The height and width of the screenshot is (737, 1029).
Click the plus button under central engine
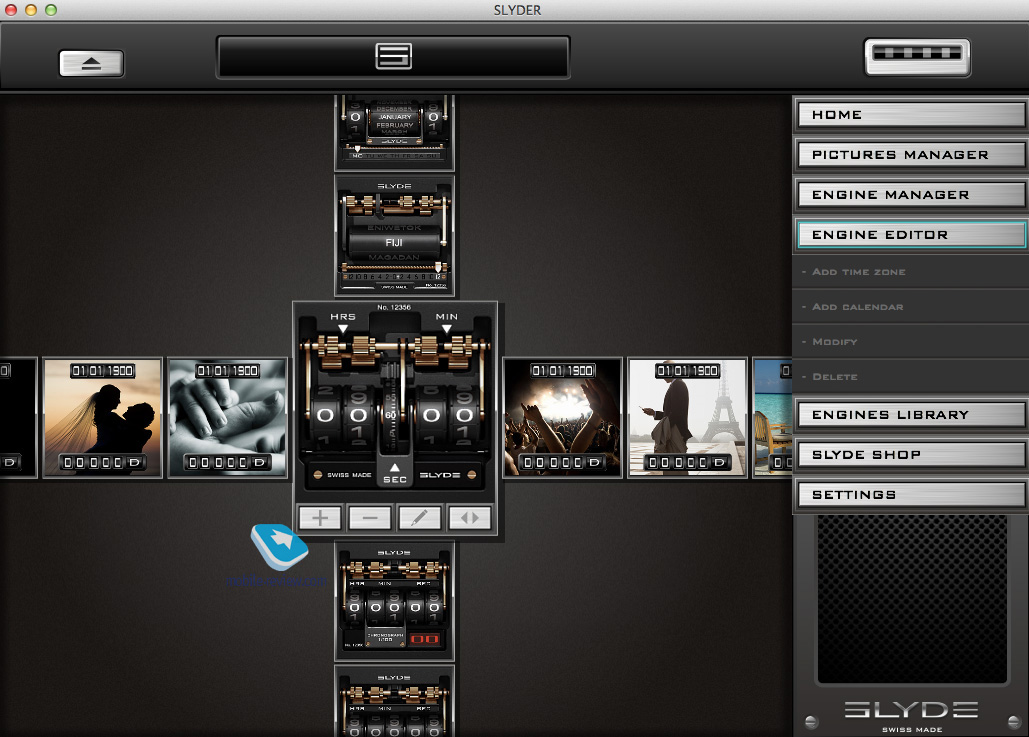pos(320,518)
